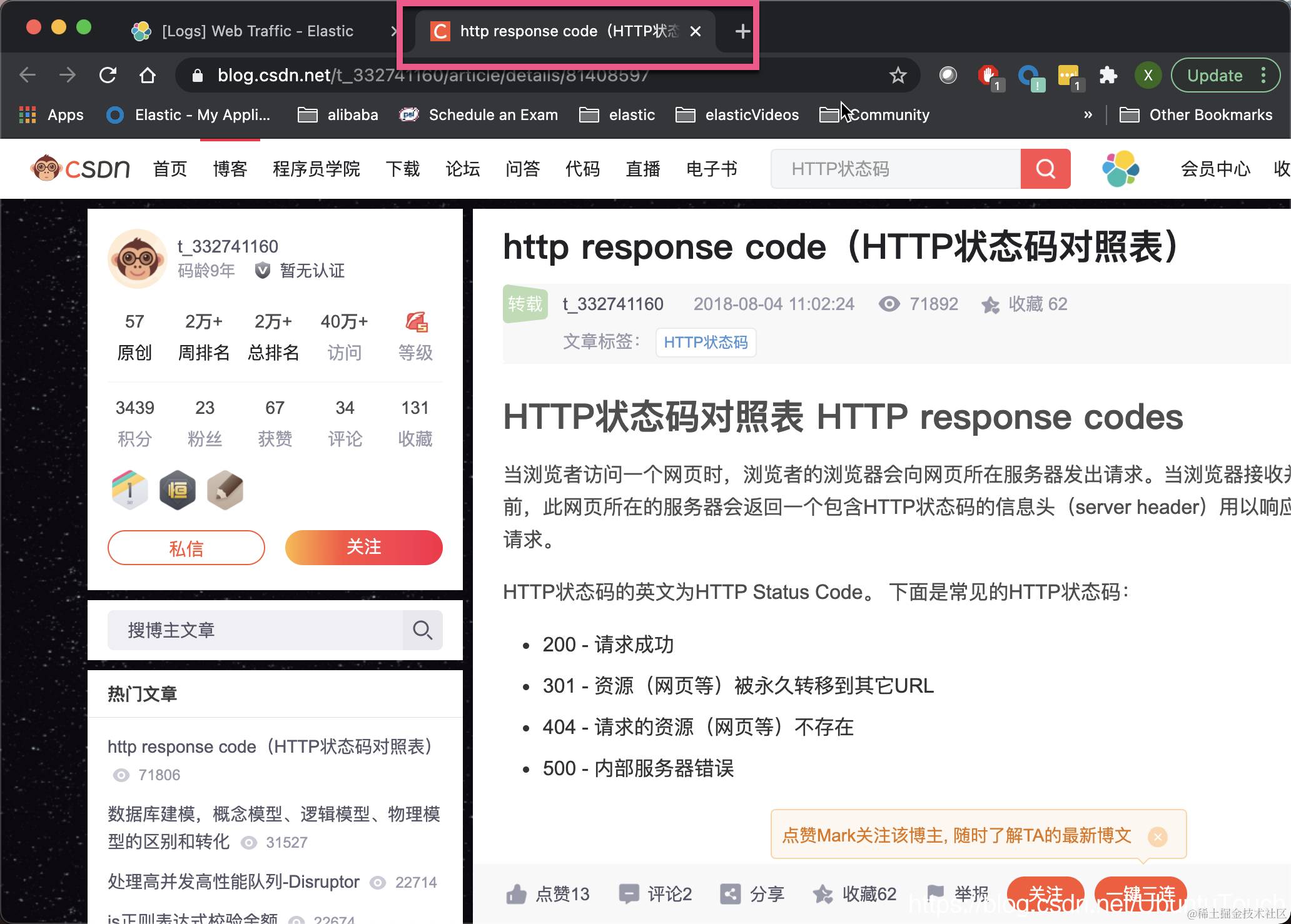Viewport: 1291px width, 924px height.
Task: Toggle 收藏62 in bottom bar
Action: pyautogui.click(x=823, y=894)
